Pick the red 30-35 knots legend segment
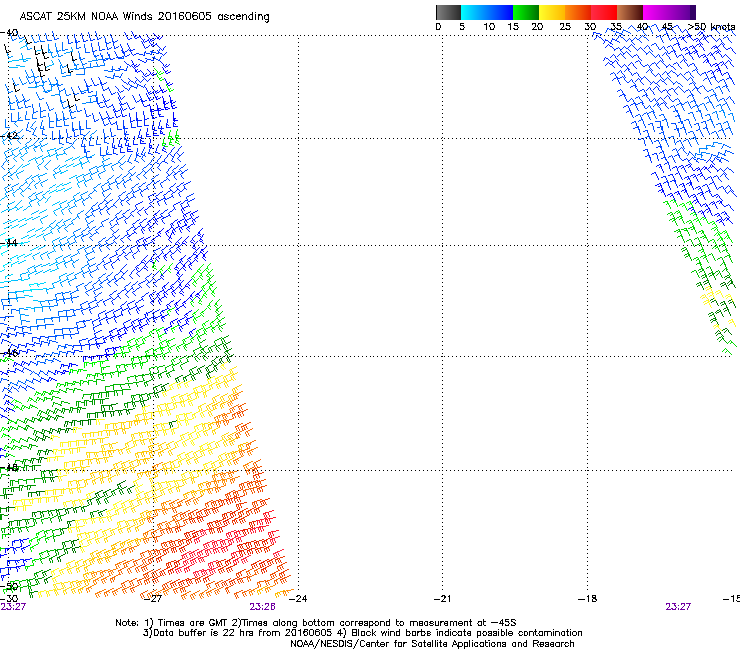 604,12
